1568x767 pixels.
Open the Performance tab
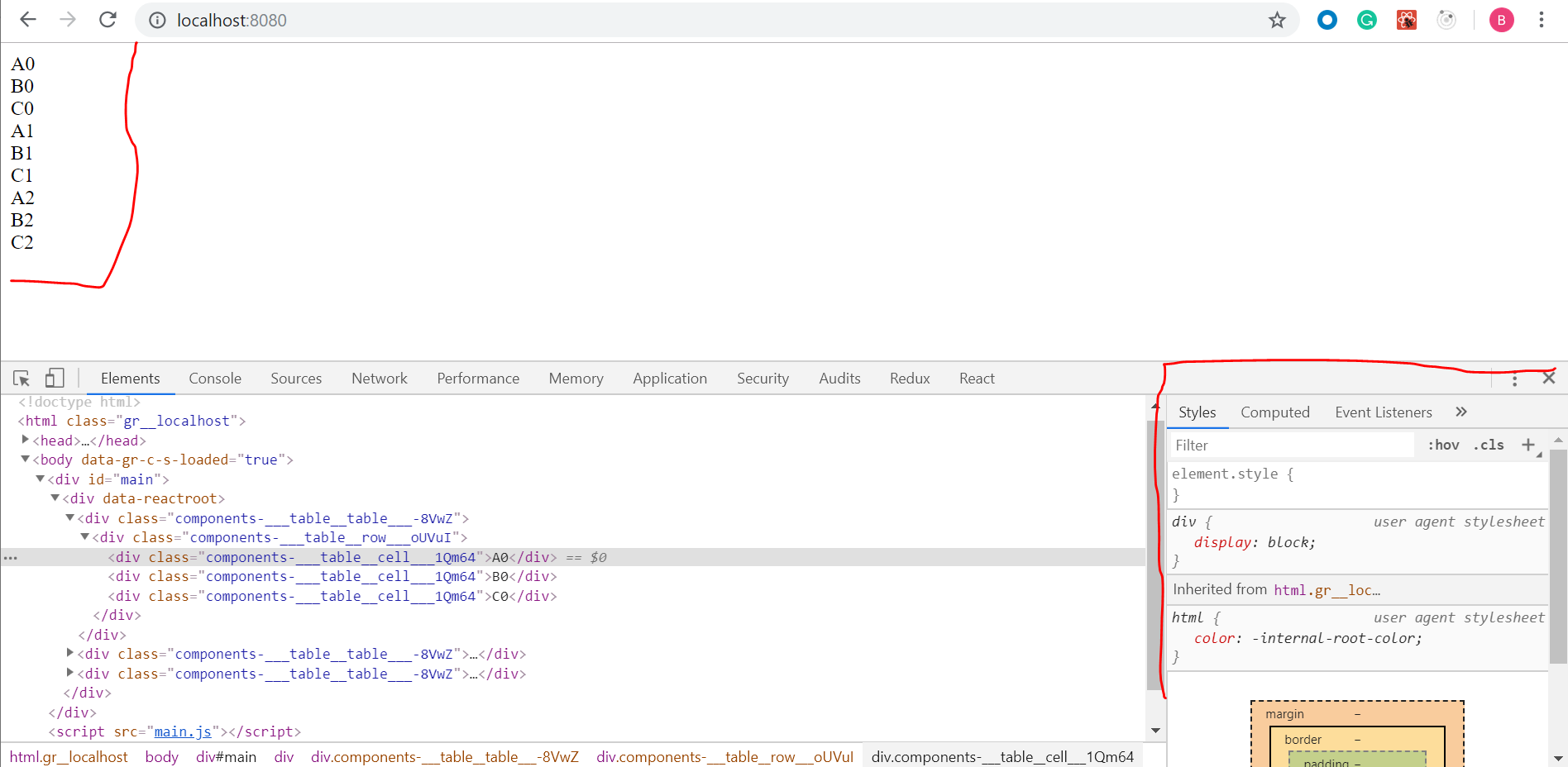478,379
